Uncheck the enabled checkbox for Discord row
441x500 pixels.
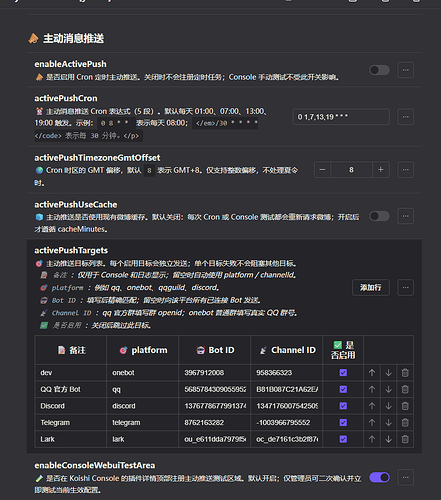343,406
